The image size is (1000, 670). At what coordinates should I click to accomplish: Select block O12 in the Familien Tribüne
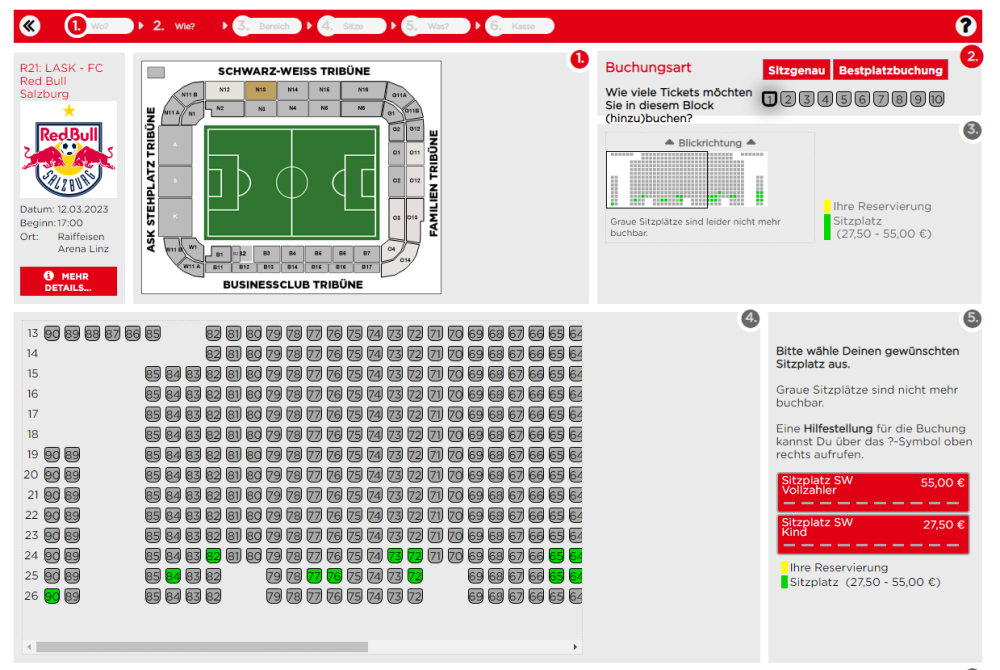(413, 180)
